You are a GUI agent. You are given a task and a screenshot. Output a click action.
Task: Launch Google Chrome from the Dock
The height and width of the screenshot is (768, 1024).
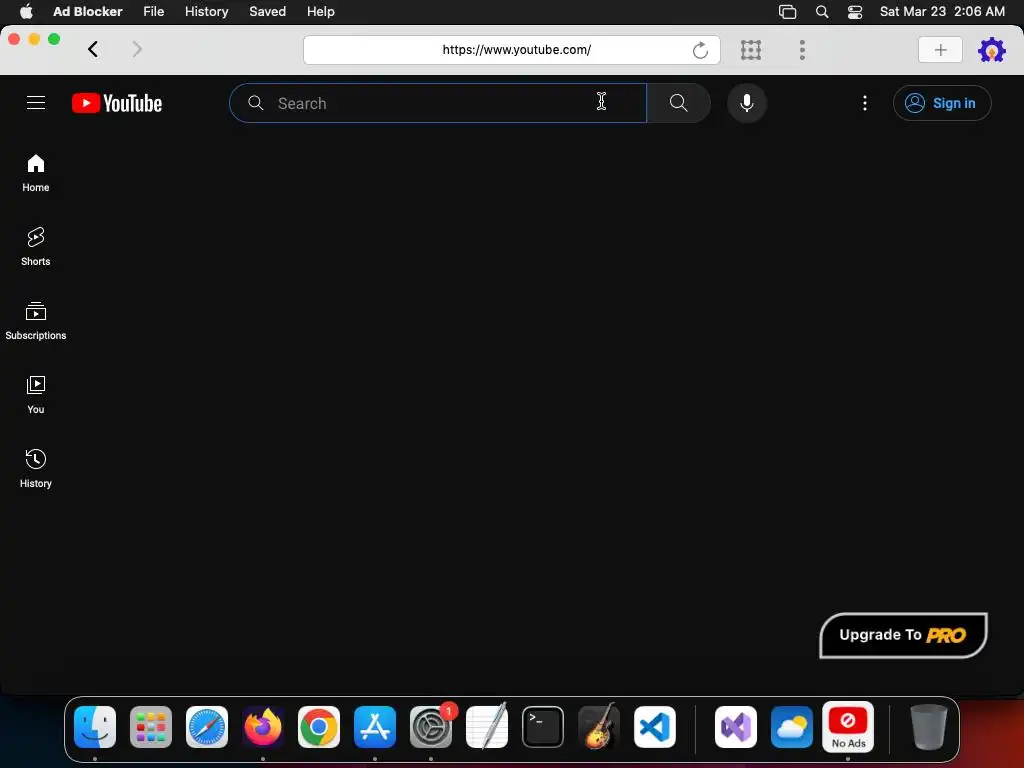pos(319,727)
